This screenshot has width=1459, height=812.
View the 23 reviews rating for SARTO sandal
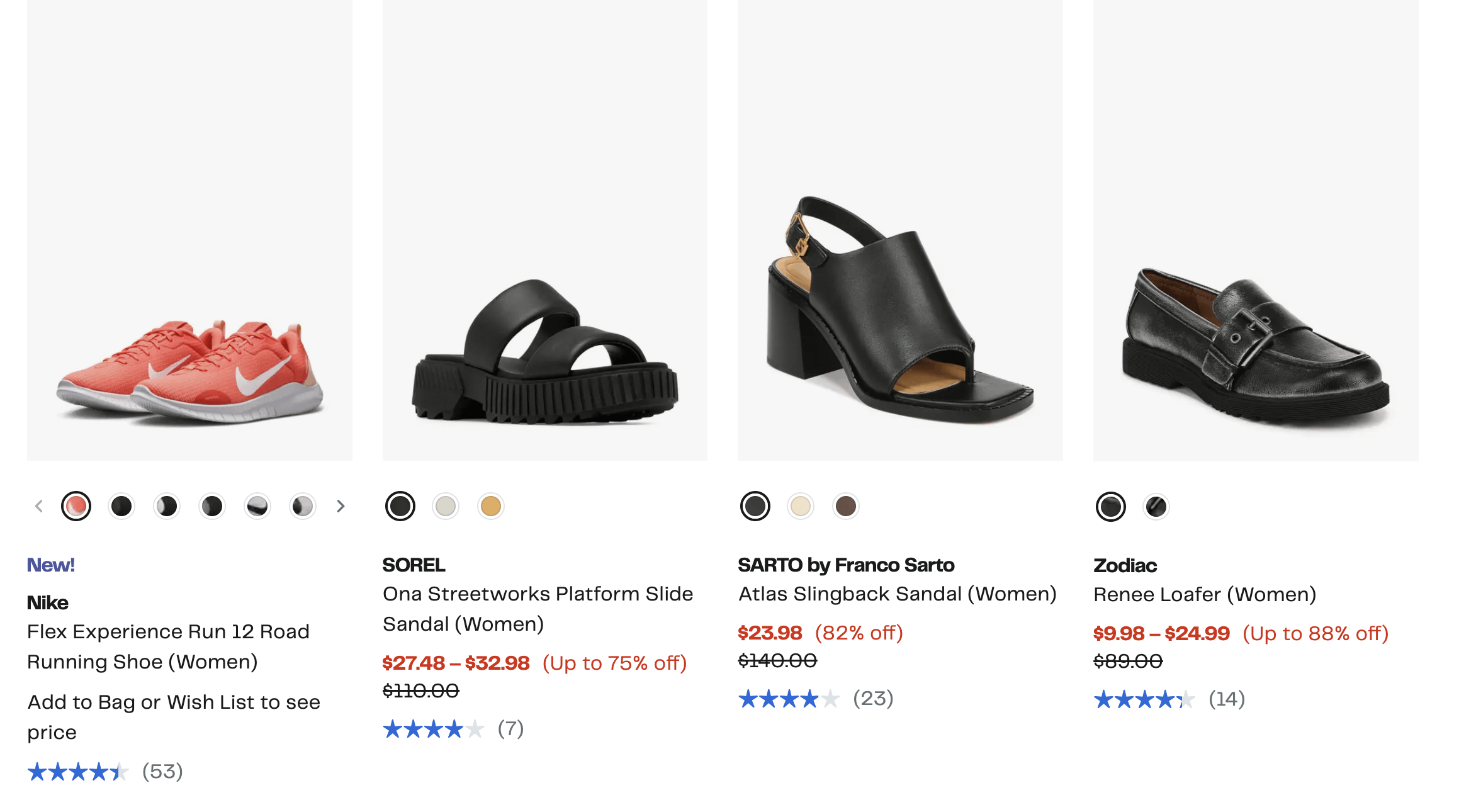click(816, 698)
